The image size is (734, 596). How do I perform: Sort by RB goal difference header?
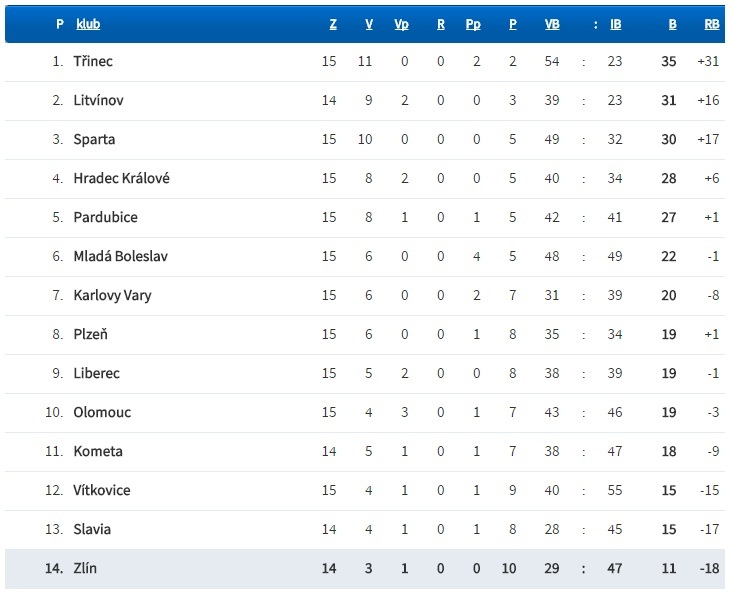(712, 24)
